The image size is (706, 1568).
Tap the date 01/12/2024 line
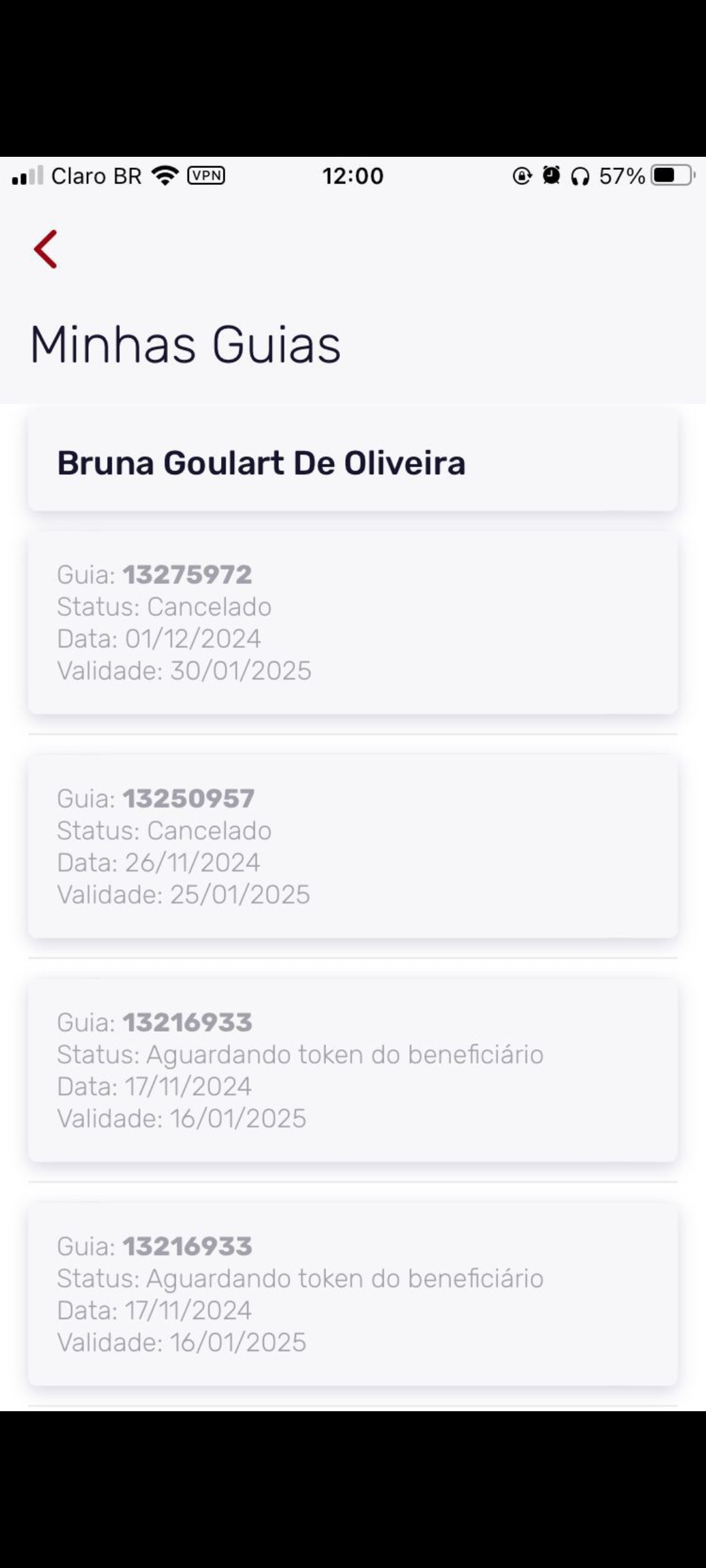pyautogui.click(x=160, y=638)
